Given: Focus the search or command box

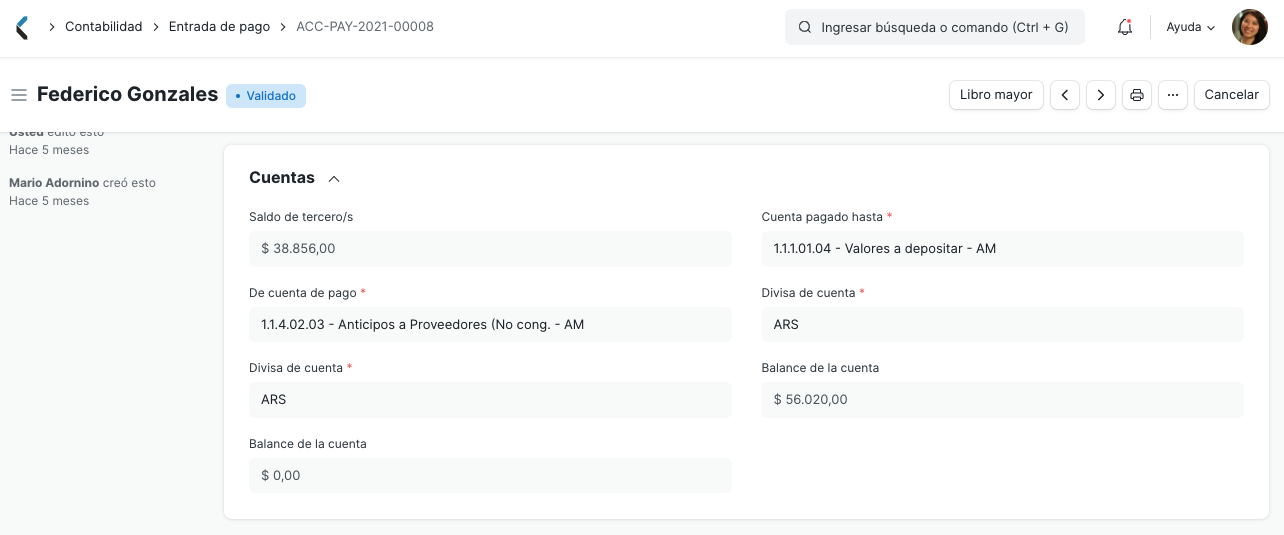Looking at the screenshot, I should [x=935, y=28].
